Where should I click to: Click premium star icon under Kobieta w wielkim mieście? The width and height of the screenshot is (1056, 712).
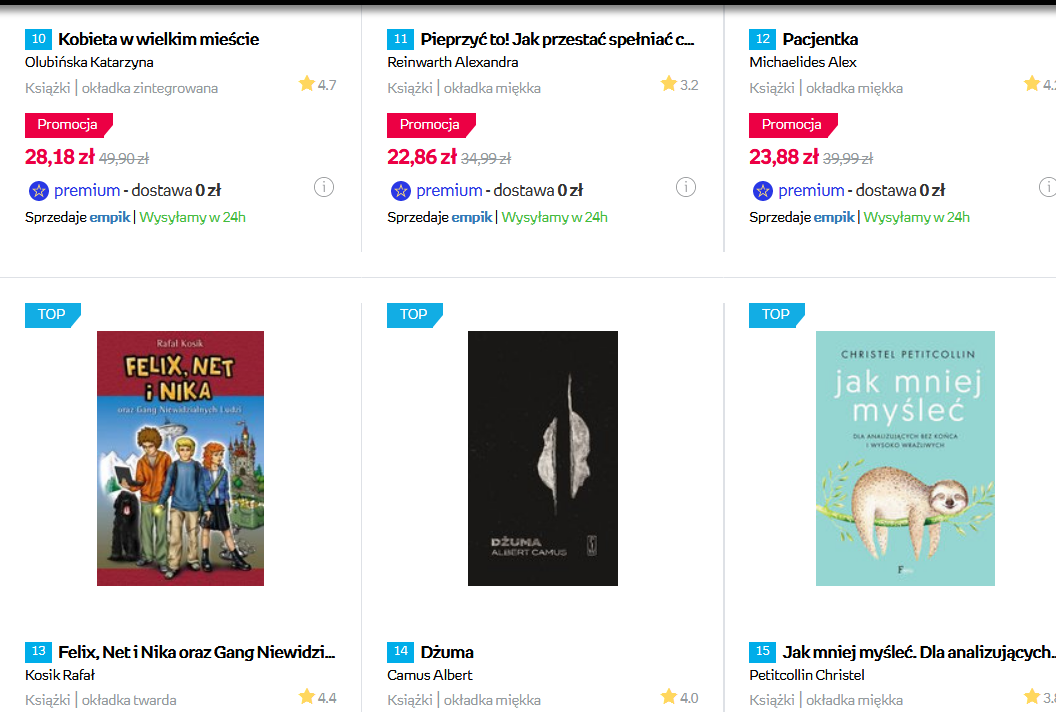(x=38, y=191)
